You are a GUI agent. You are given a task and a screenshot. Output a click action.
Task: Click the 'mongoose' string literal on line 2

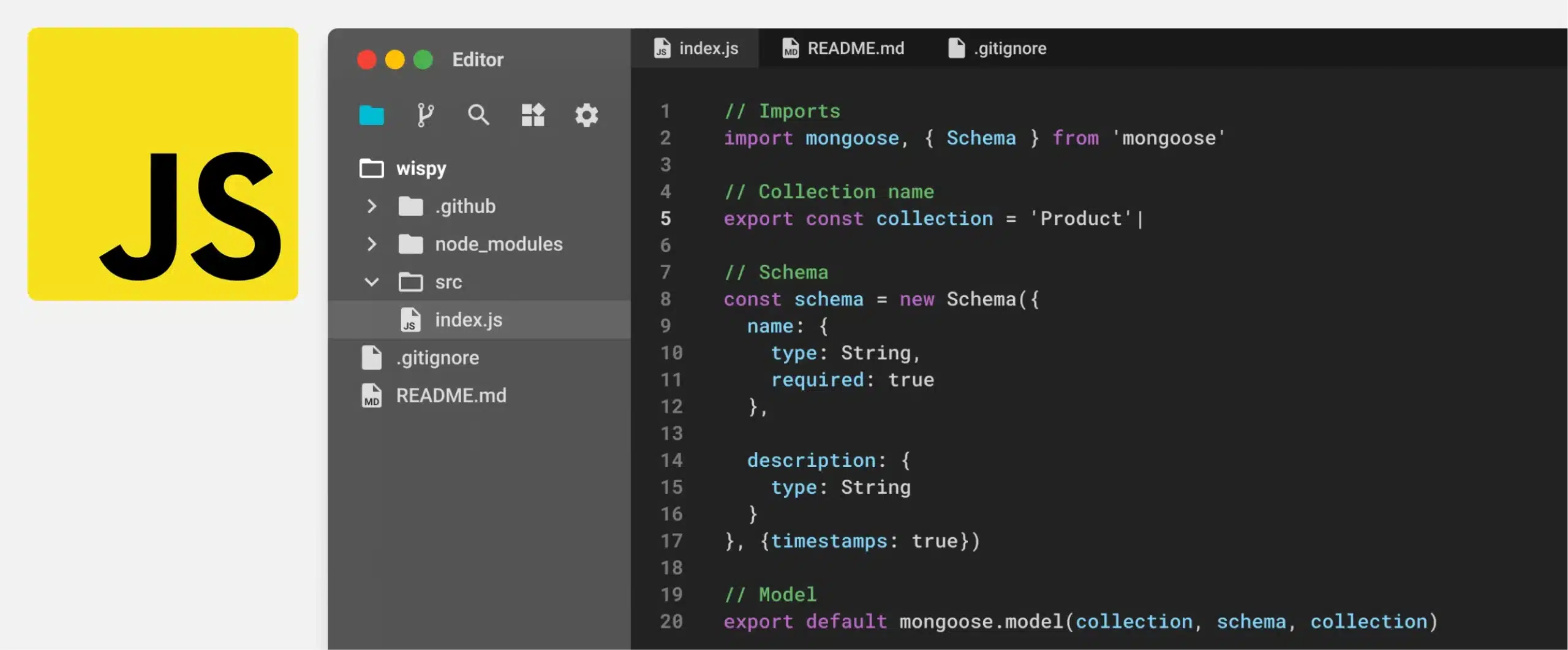coord(1169,138)
